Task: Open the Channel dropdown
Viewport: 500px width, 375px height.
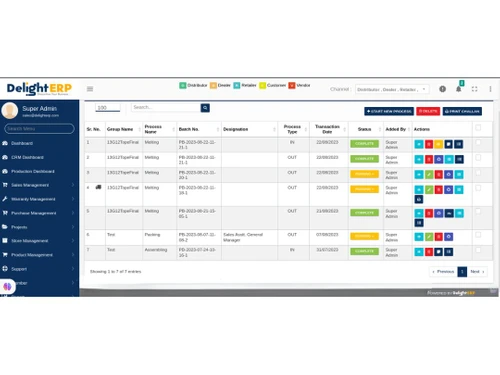Action: pos(392,89)
